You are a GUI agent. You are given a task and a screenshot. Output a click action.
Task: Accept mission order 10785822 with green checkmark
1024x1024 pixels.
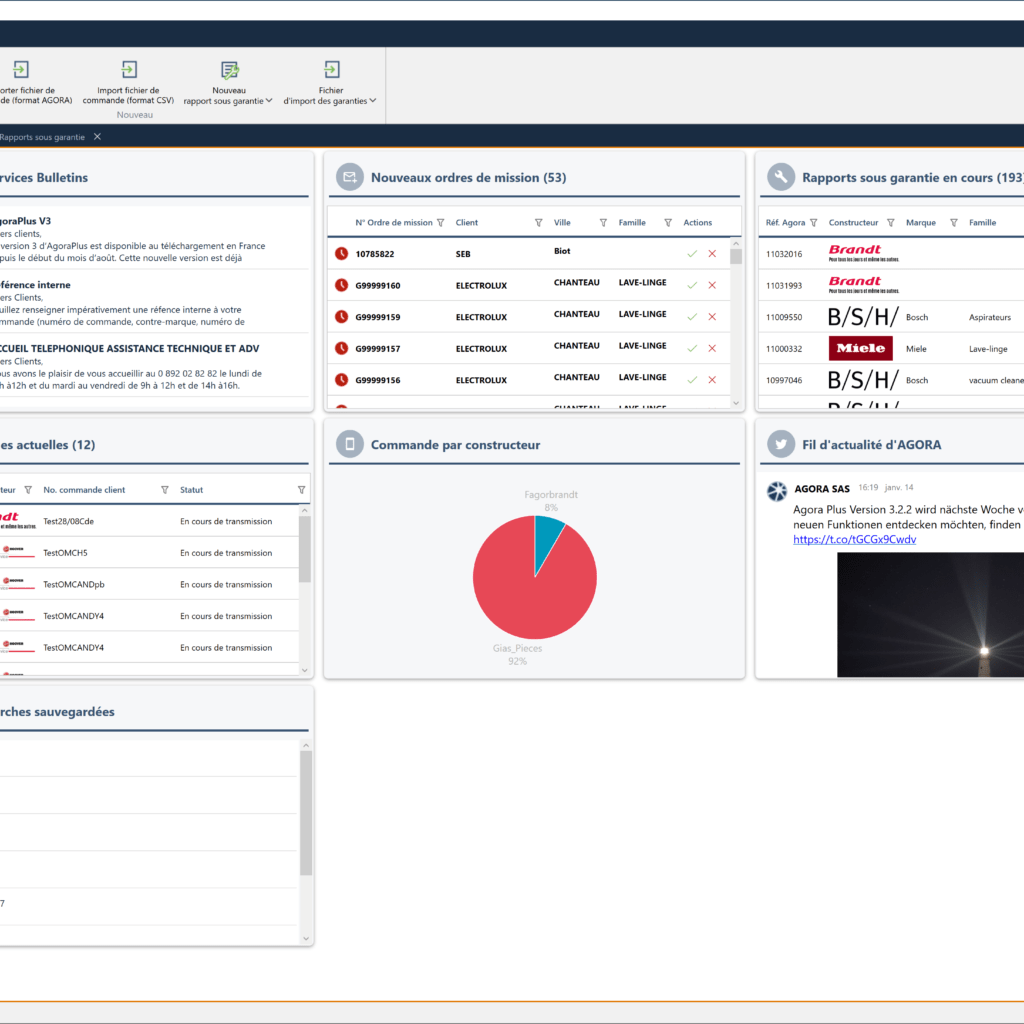point(692,254)
